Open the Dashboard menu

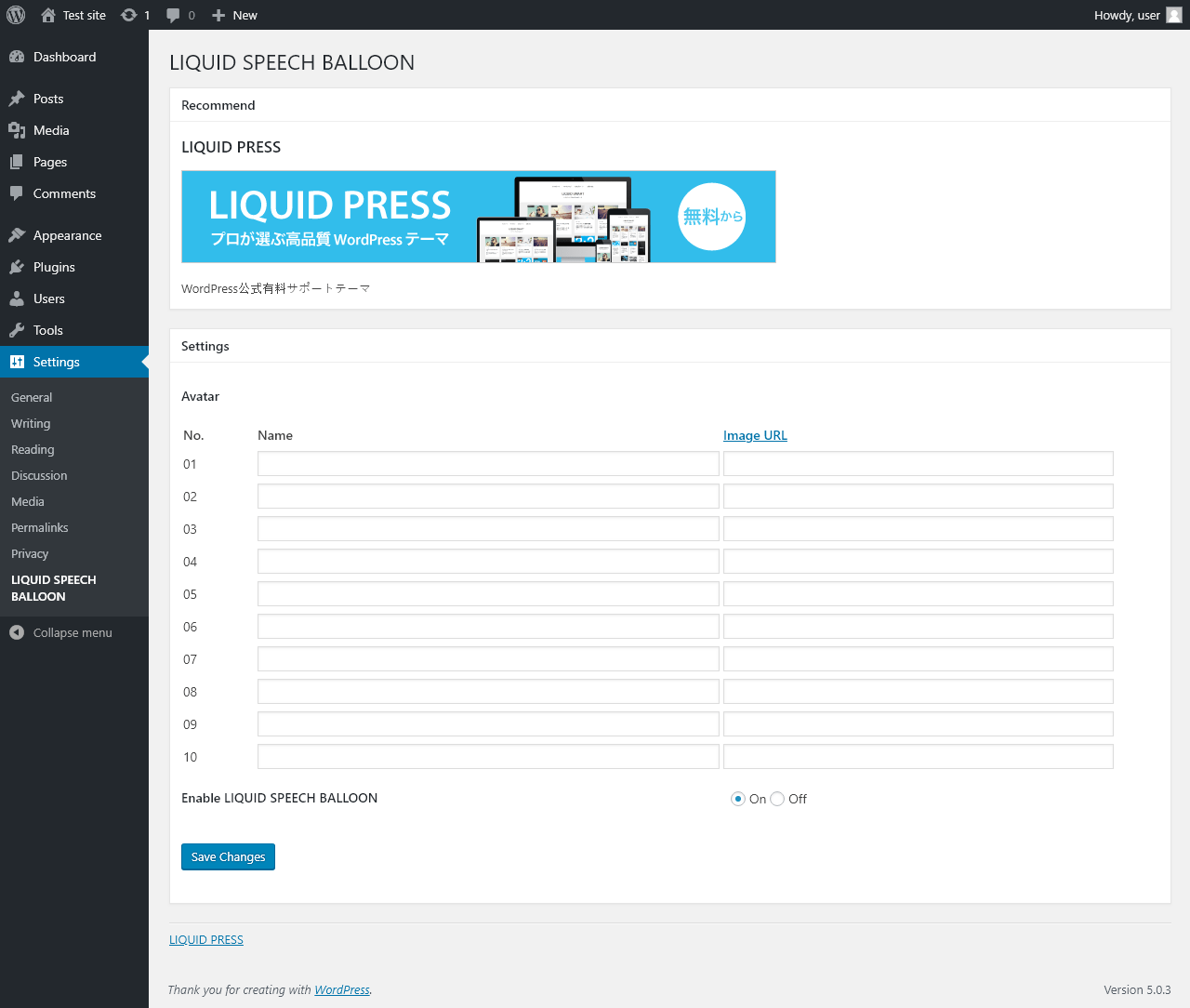74,57
